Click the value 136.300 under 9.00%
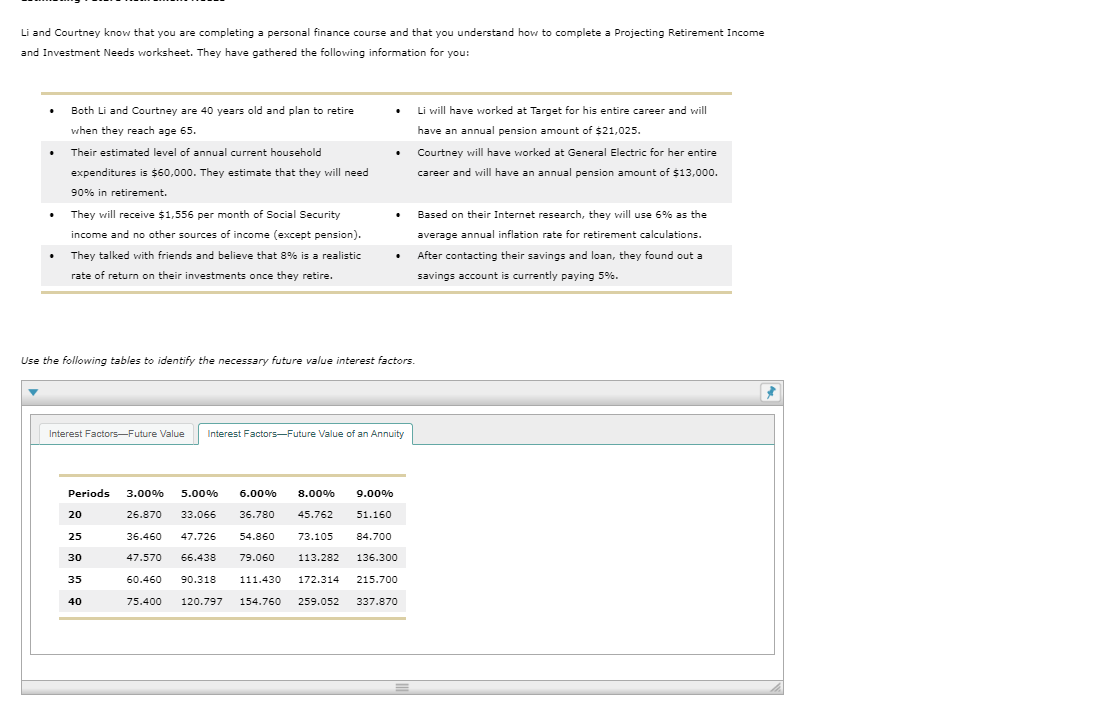1095x703 pixels. (x=376, y=557)
